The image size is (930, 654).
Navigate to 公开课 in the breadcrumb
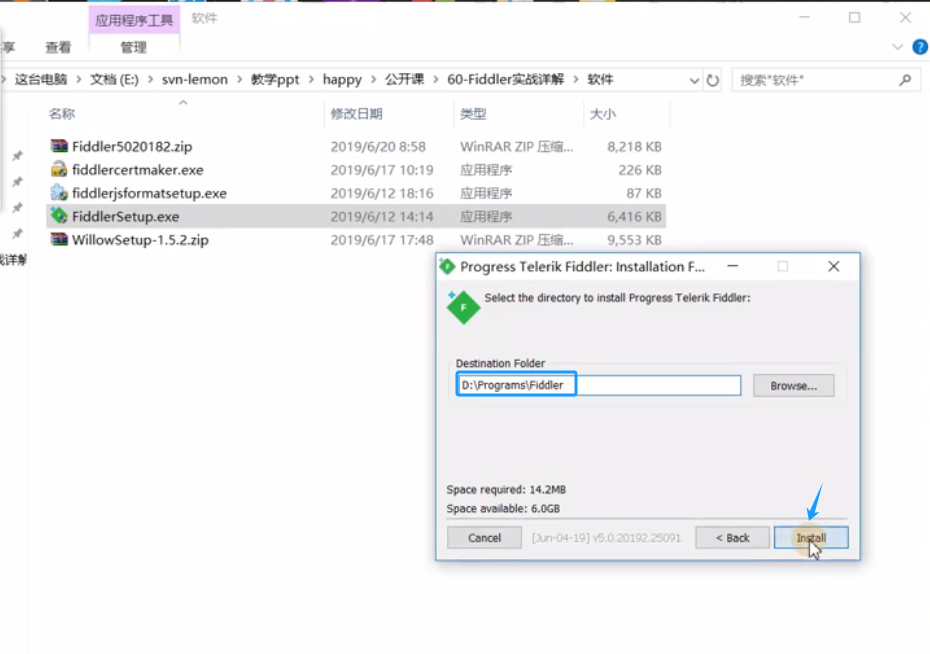click(405, 79)
